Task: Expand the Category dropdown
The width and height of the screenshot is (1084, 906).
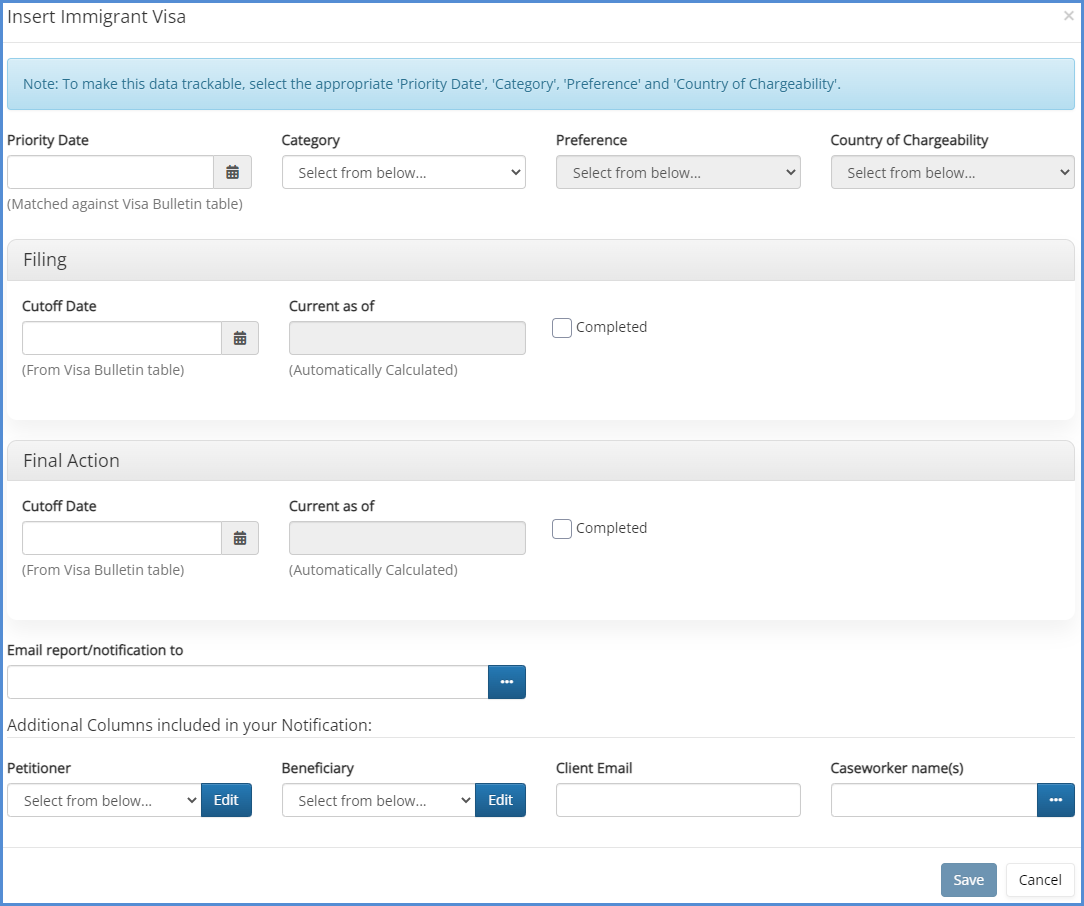Action: coord(403,172)
